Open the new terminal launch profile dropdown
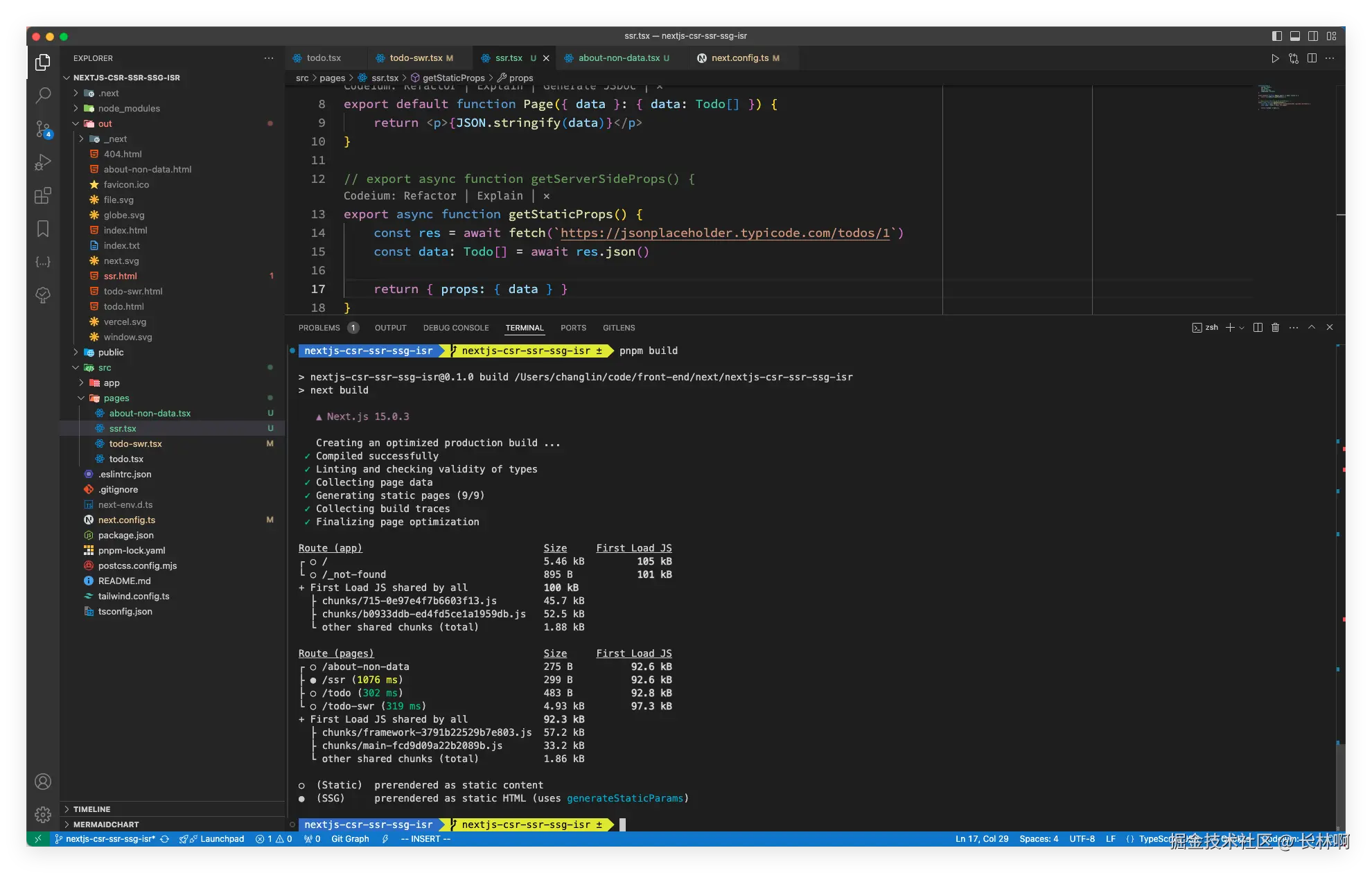The image size is (1372, 873). pos(1242,328)
